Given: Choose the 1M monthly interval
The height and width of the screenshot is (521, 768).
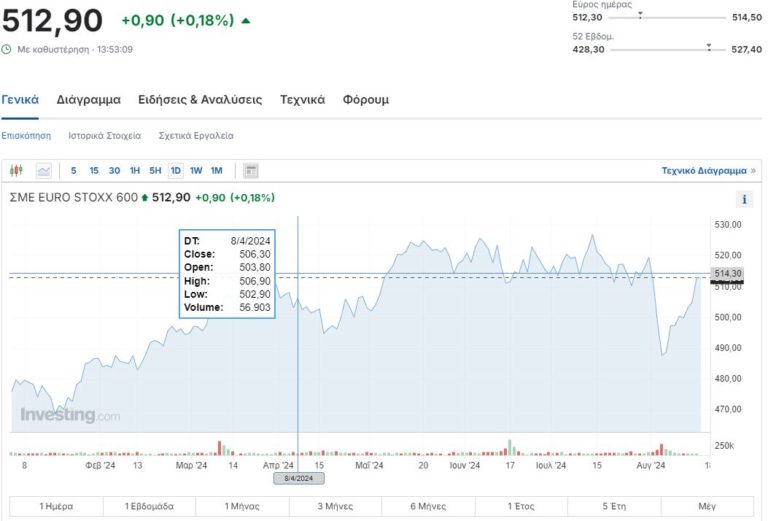Looking at the screenshot, I should pos(217,171).
